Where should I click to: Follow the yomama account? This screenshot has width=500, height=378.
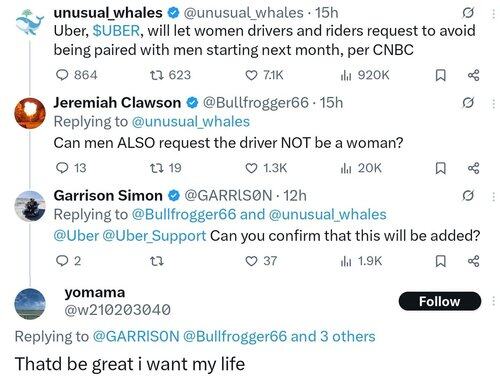(440, 301)
